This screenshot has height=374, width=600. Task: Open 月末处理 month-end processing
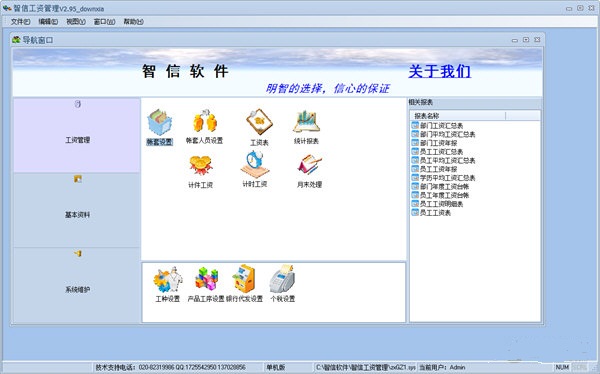pyautogui.click(x=309, y=171)
